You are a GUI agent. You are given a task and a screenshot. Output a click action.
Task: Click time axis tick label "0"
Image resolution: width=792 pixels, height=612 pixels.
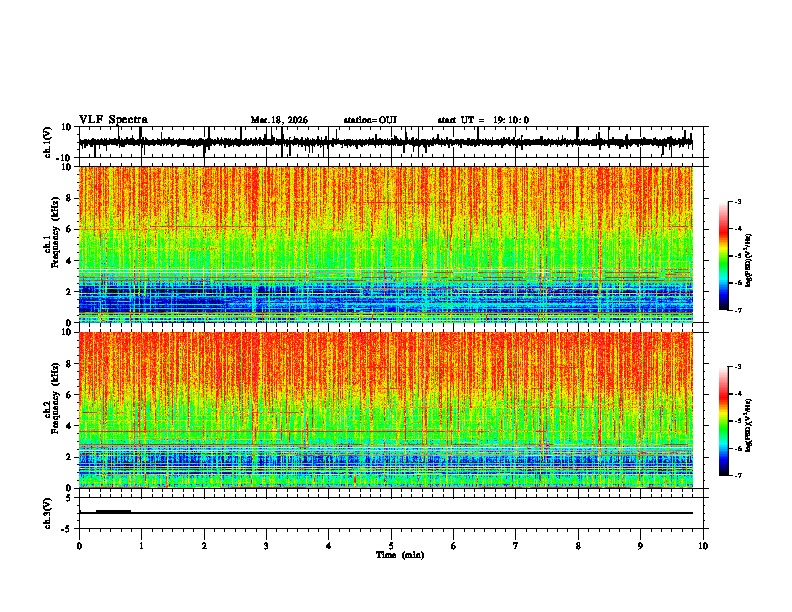[x=79, y=546]
